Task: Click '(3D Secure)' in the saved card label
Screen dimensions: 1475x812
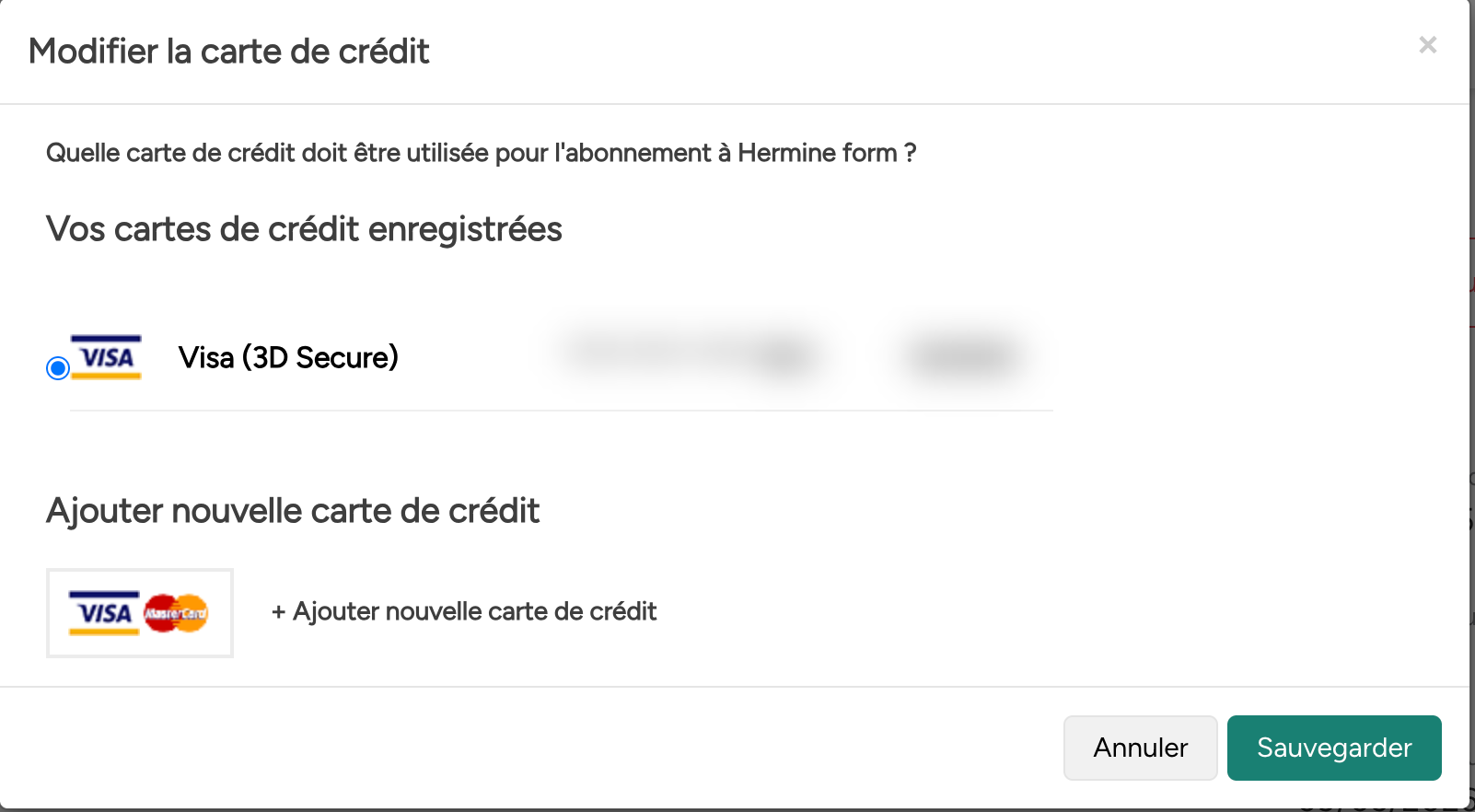Action: coord(320,357)
